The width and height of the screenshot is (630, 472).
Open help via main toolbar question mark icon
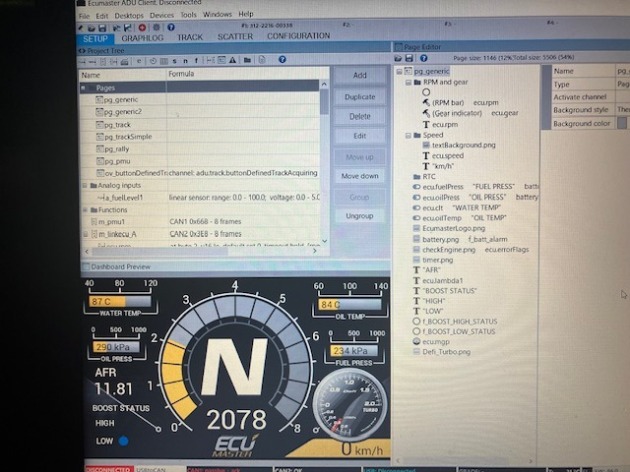[171, 27]
